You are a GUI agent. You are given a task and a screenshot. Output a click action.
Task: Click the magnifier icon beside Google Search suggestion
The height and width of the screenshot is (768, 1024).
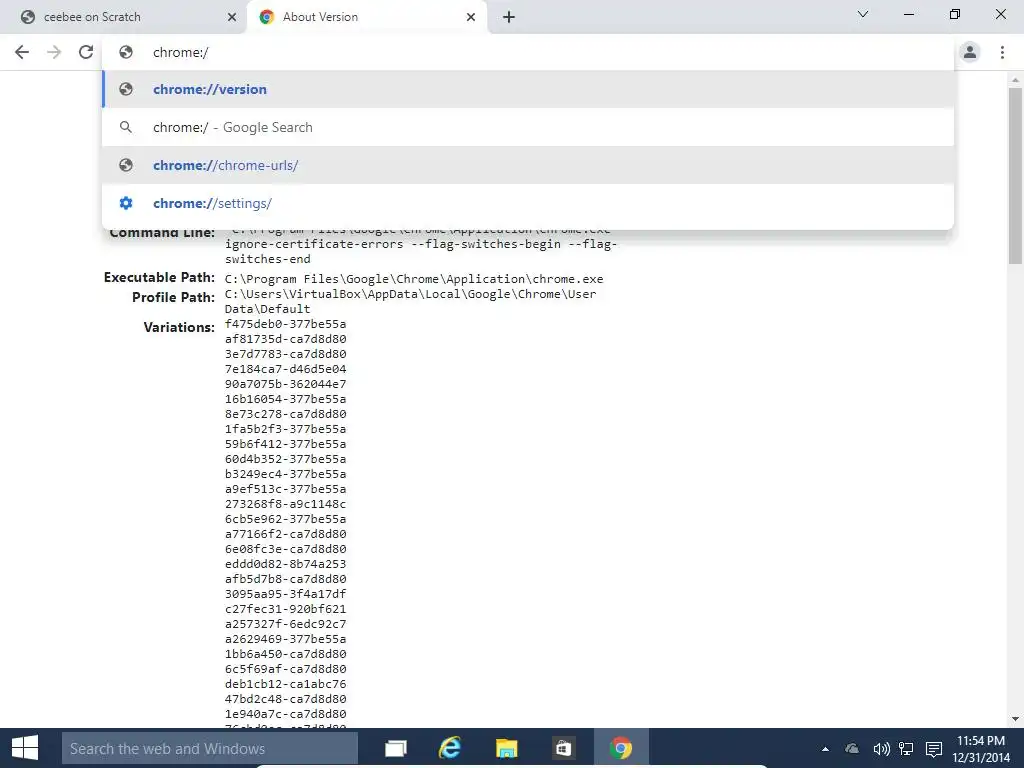point(126,127)
